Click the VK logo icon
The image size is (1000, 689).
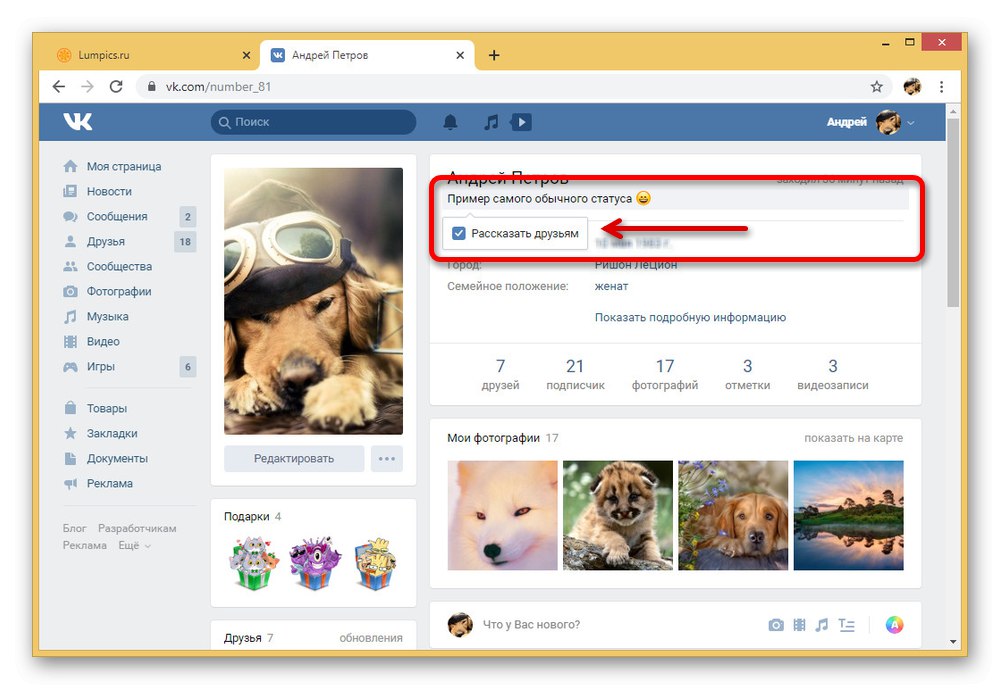pos(78,121)
